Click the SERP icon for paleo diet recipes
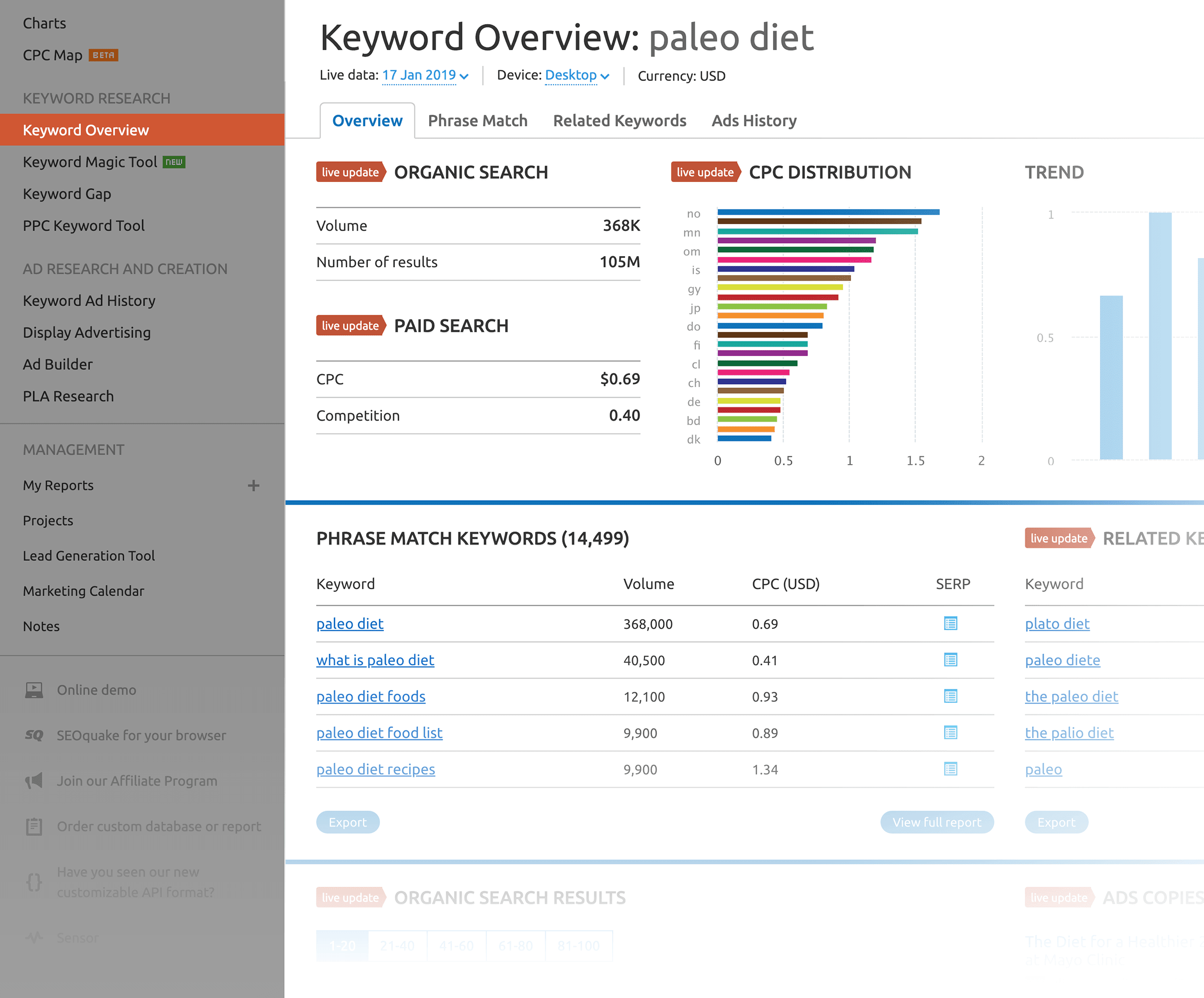Image resolution: width=1204 pixels, height=998 pixels. point(951,769)
